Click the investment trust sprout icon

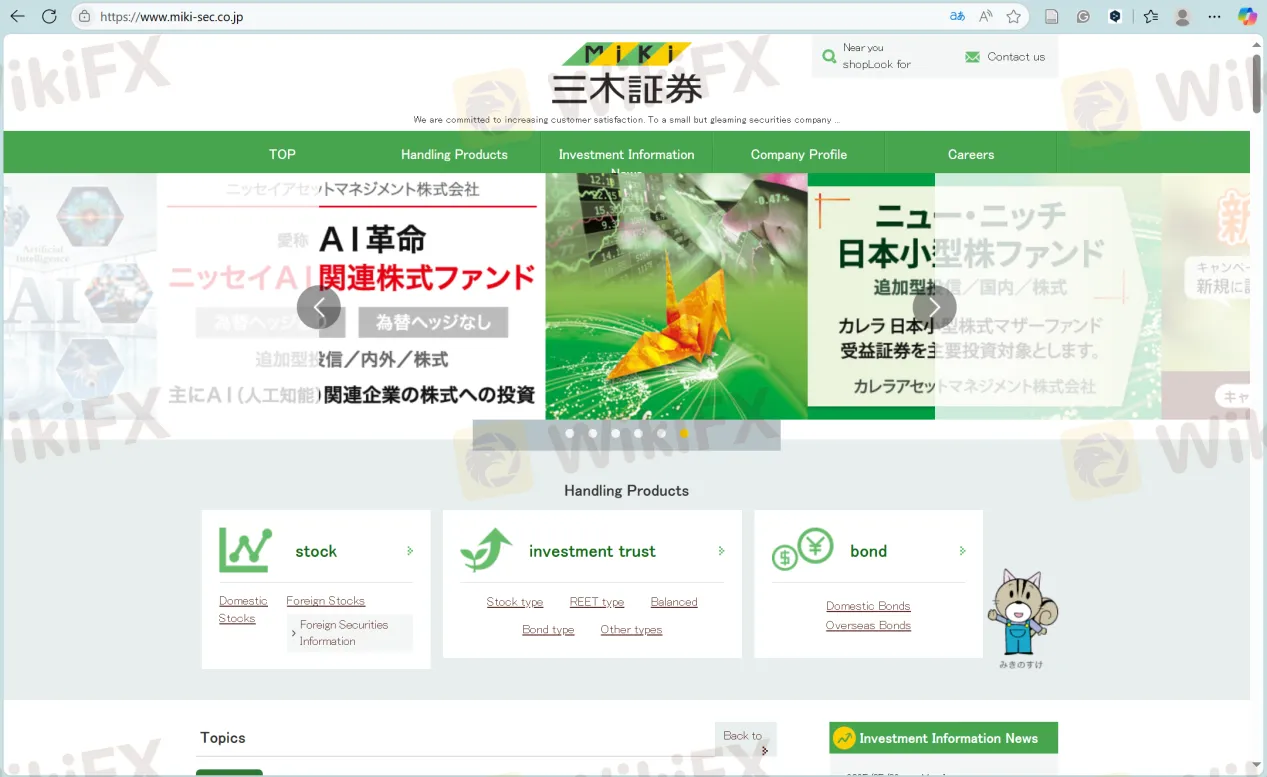pyautogui.click(x=486, y=550)
